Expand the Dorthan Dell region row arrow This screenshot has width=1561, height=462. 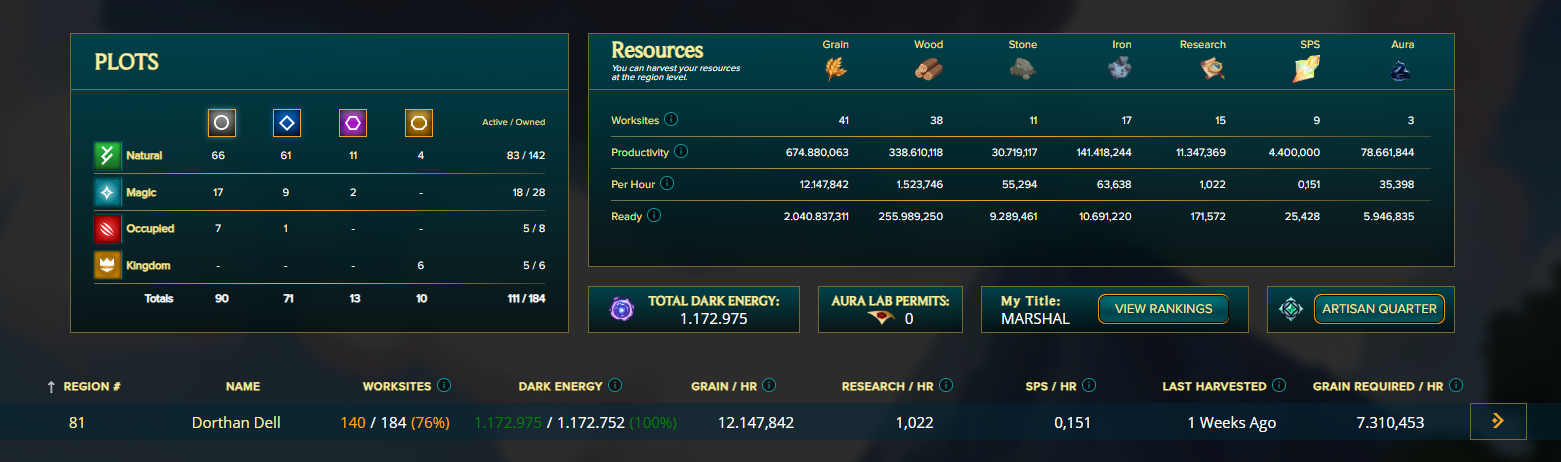pos(1497,422)
